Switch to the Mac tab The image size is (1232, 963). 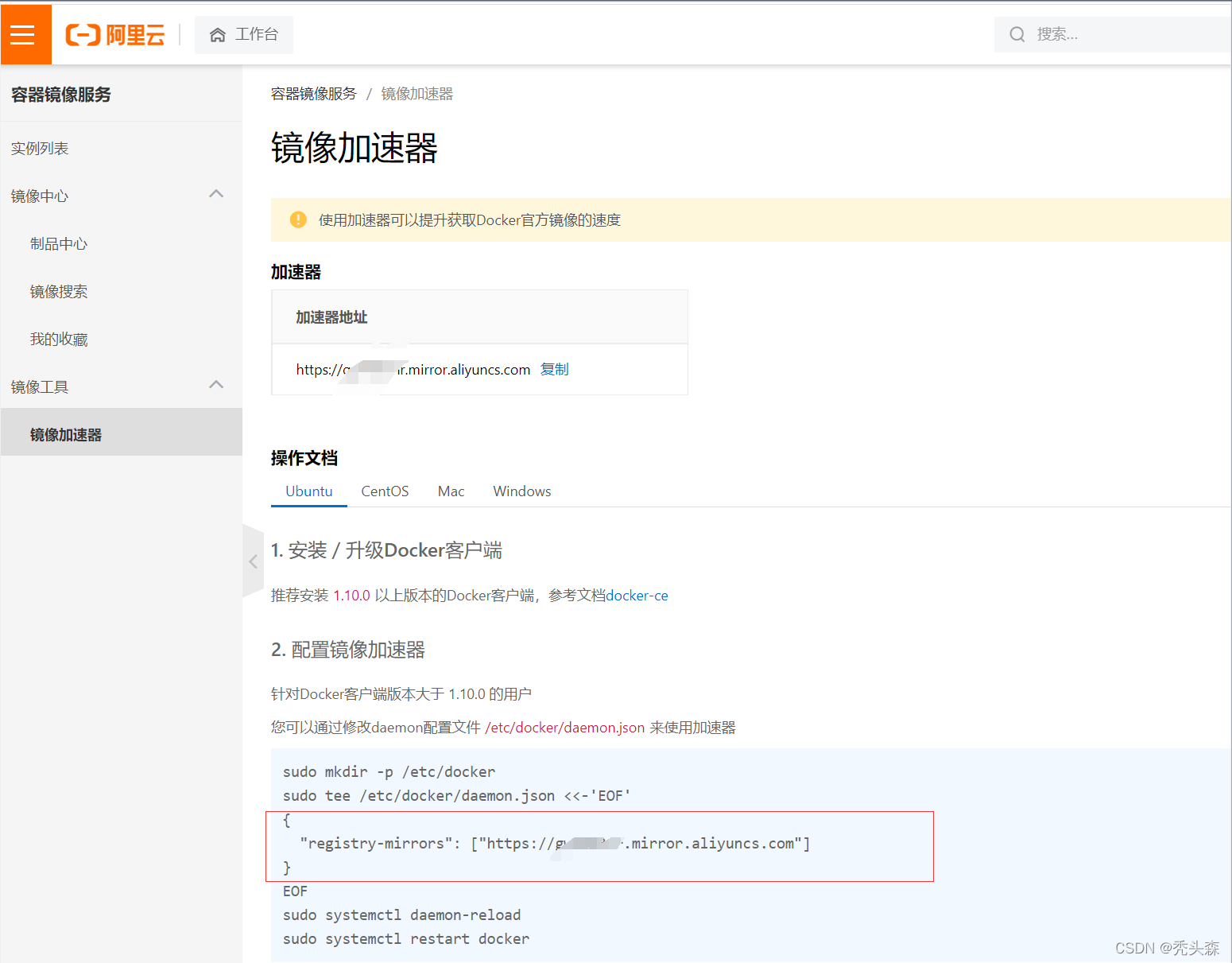click(451, 491)
